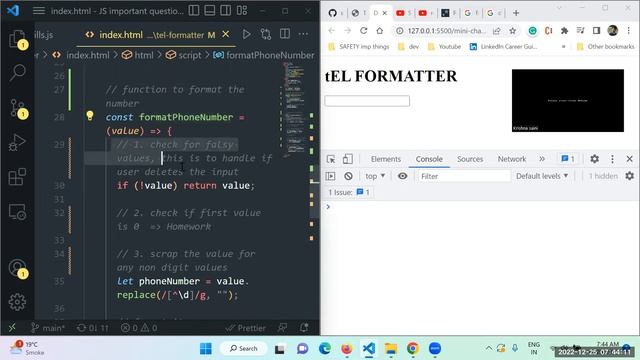Open the Run and Debug view

click(17, 142)
